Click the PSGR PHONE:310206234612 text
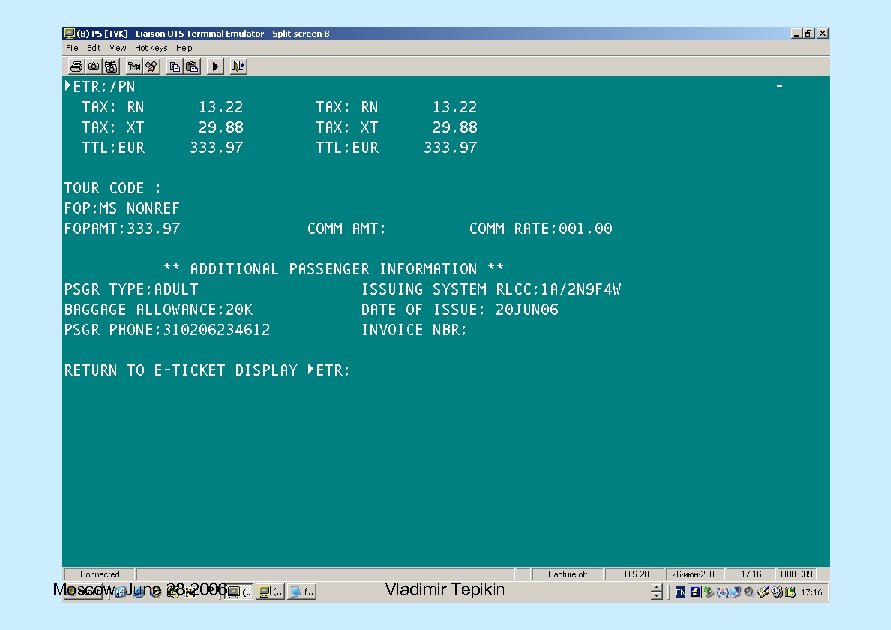Screen dimensions: 891x630 point(167,330)
